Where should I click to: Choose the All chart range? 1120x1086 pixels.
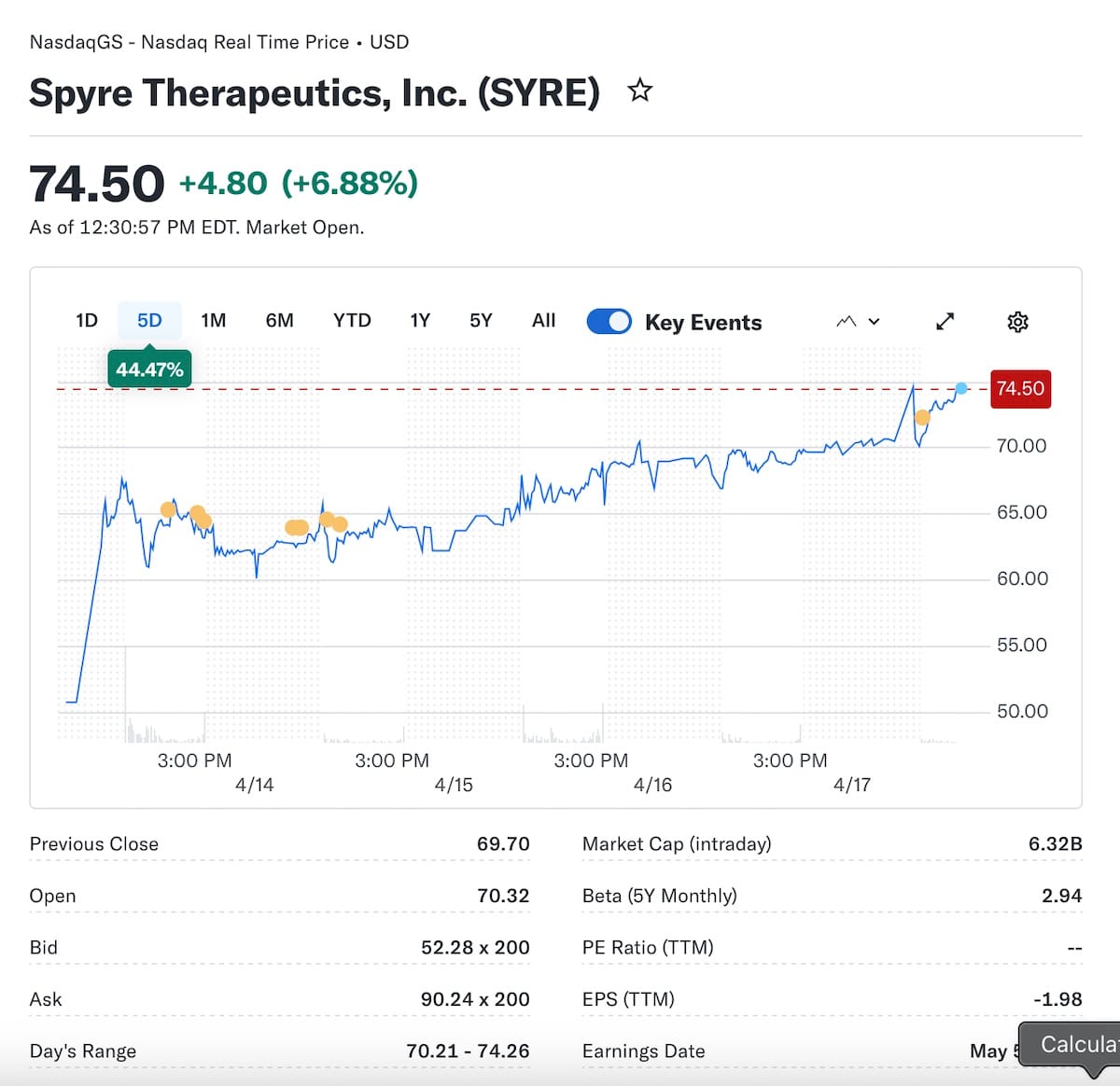pyautogui.click(x=543, y=321)
